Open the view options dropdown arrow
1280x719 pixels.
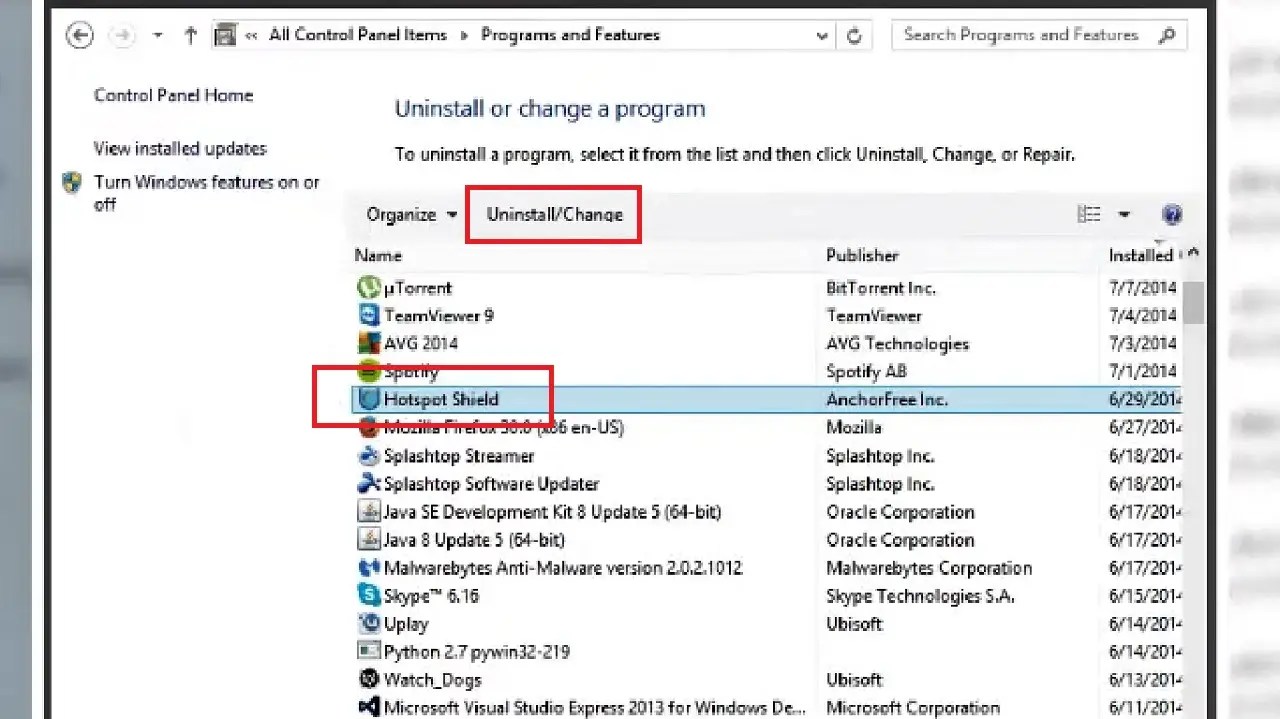click(x=1123, y=214)
